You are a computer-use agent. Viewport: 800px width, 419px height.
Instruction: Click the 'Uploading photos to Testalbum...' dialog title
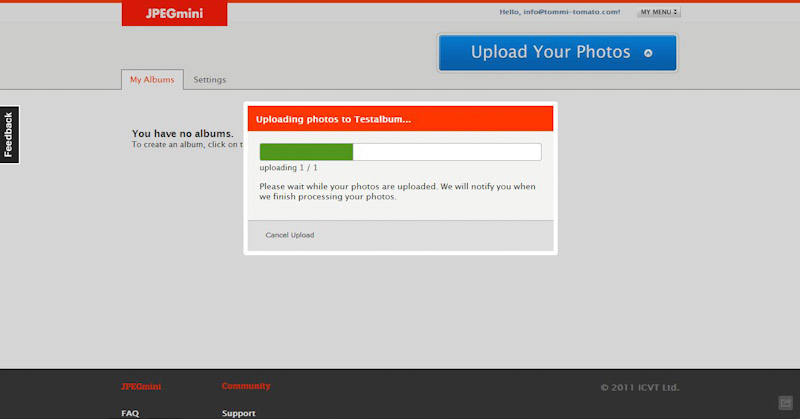pyautogui.click(x=333, y=119)
